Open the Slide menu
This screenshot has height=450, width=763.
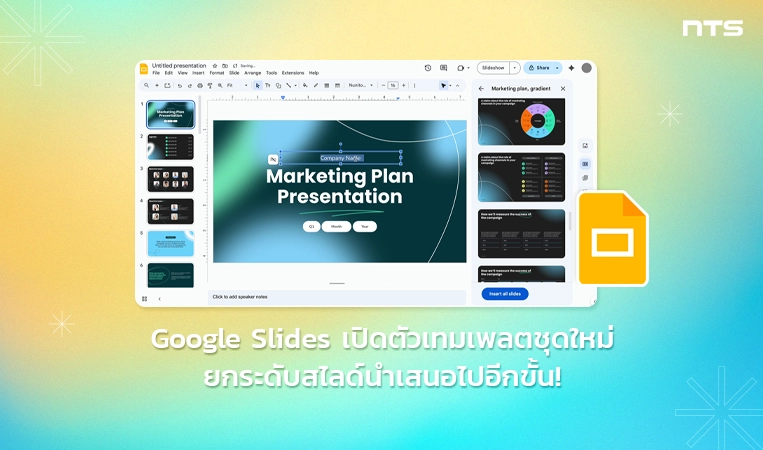[x=234, y=73]
